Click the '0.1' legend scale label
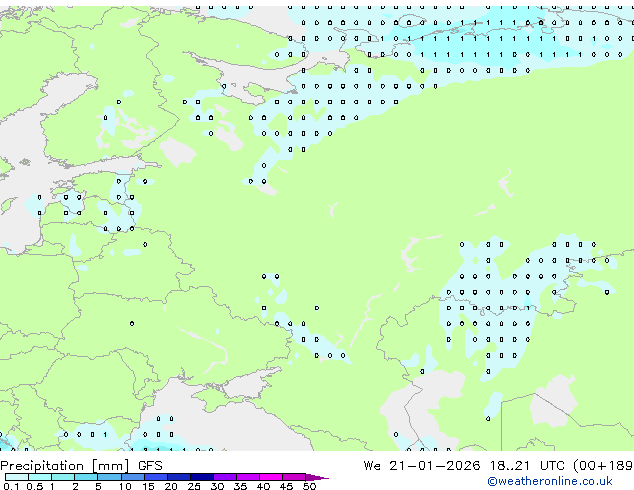The height and width of the screenshot is (490, 634). click(11, 486)
